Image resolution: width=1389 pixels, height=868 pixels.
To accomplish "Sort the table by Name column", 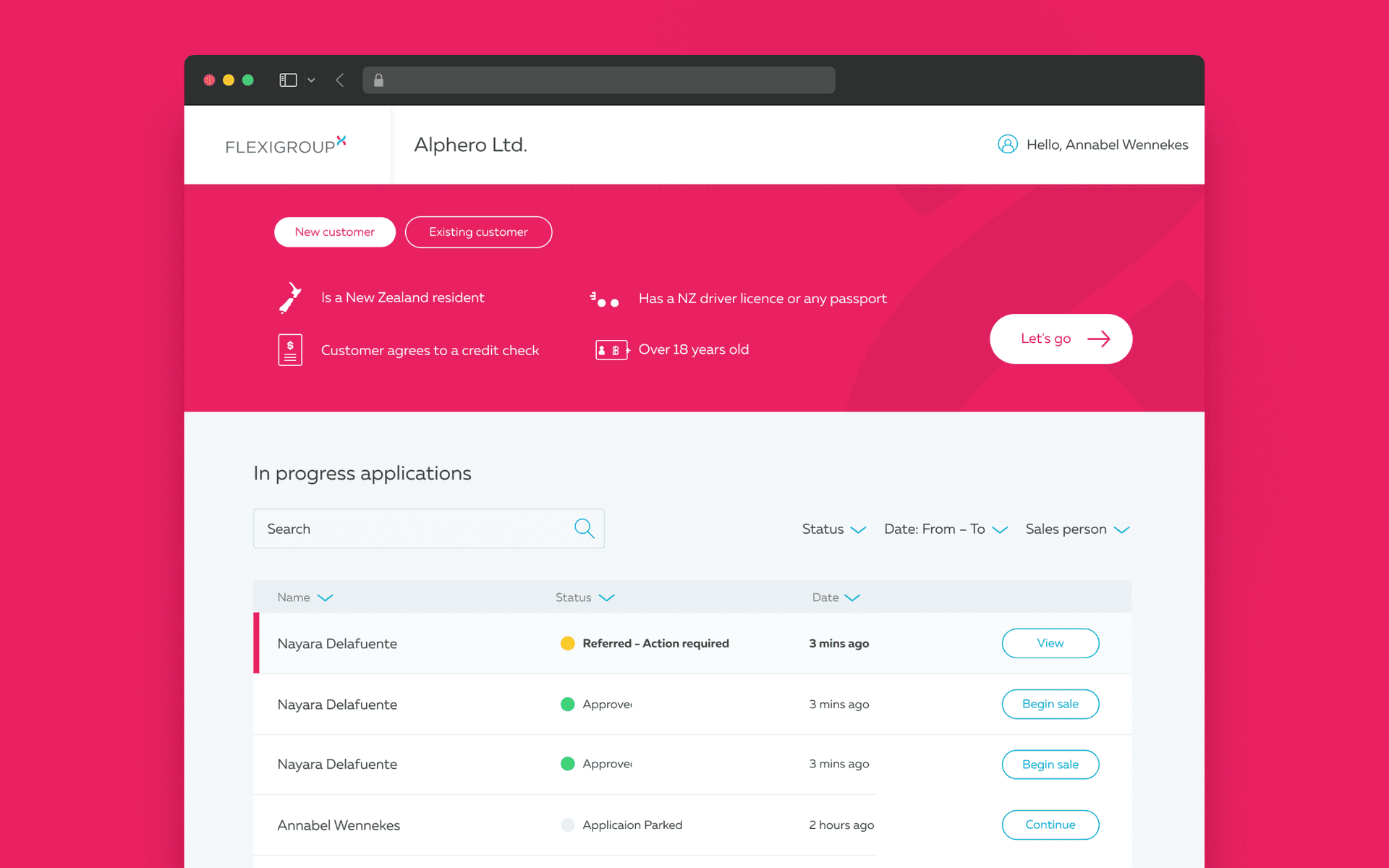I will 305,597.
